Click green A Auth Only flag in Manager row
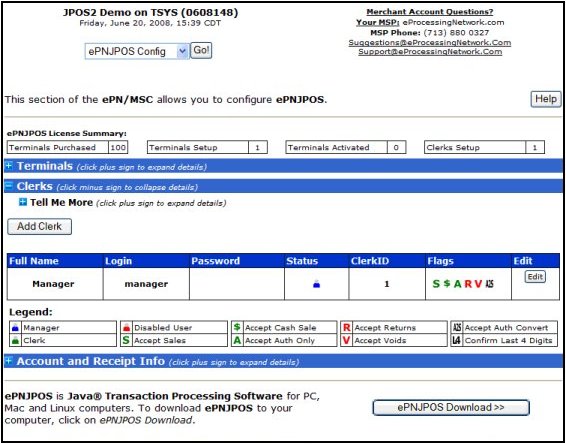 click(458, 284)
